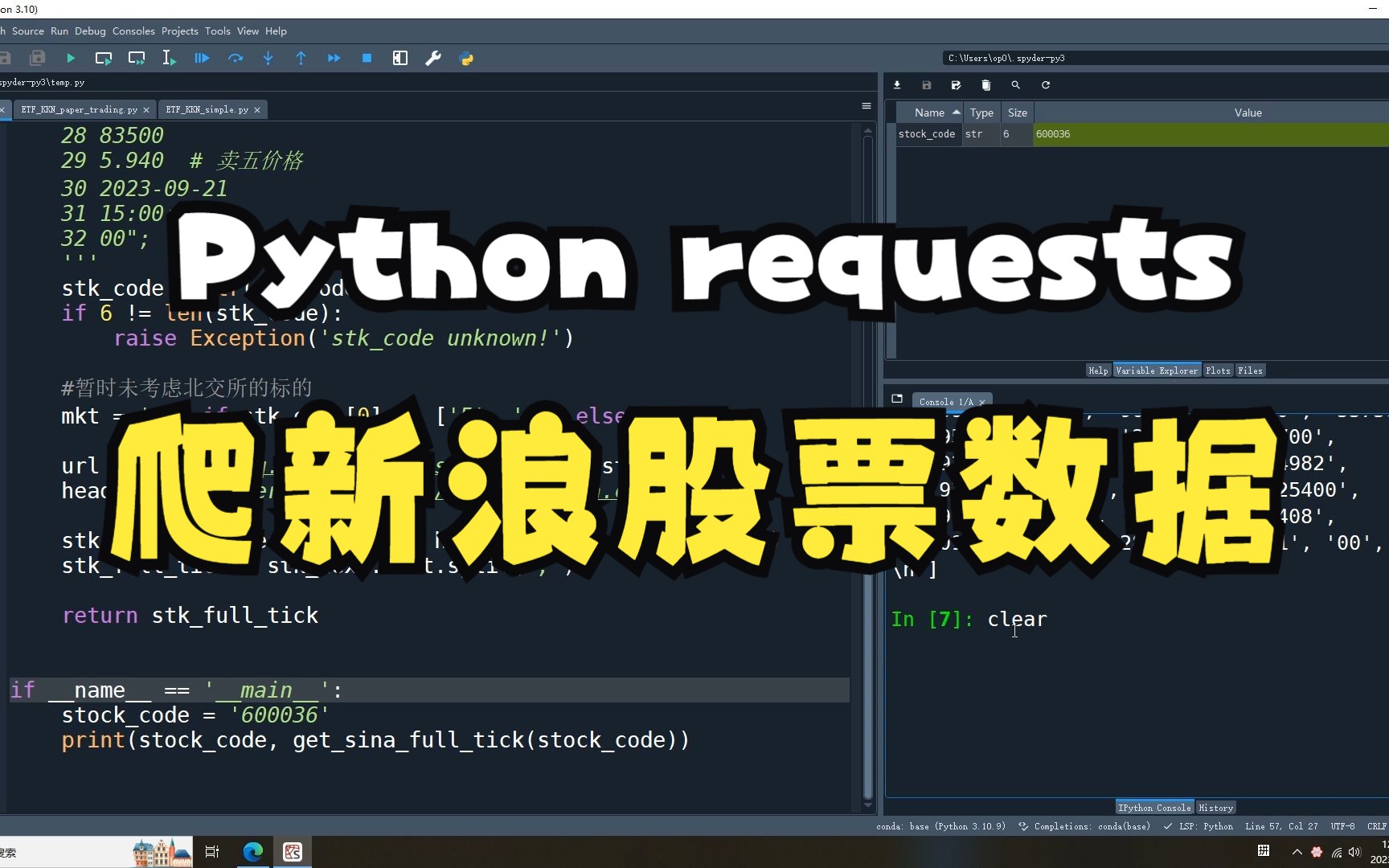The width and height of the screenshot is (1389, 868).
Task: Stop debugging with square icon
Action: click(367, 58)
